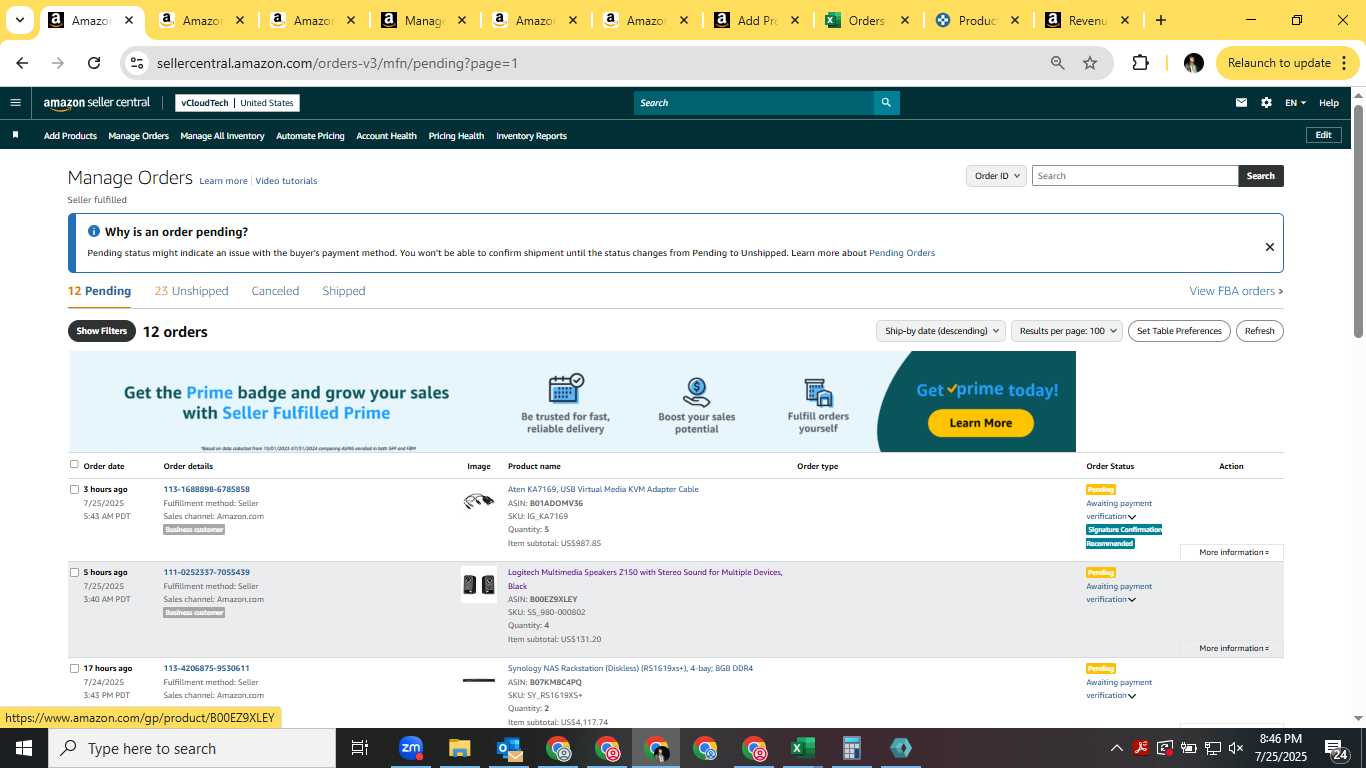
Task: Open the Order ID search type dropdown
Action: pos(997,176)
